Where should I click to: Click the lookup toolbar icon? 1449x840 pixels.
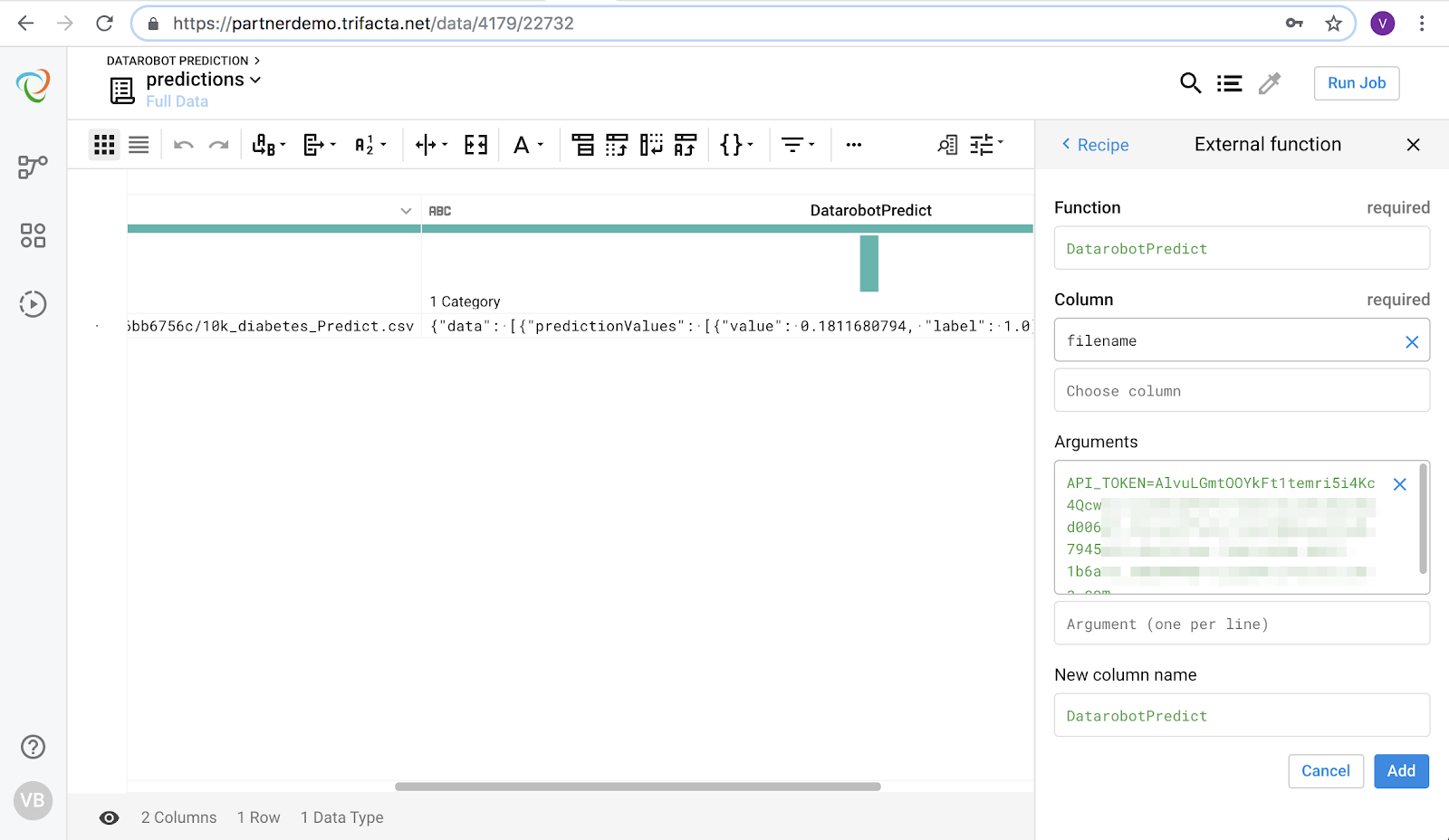click(x=686, y=145)
